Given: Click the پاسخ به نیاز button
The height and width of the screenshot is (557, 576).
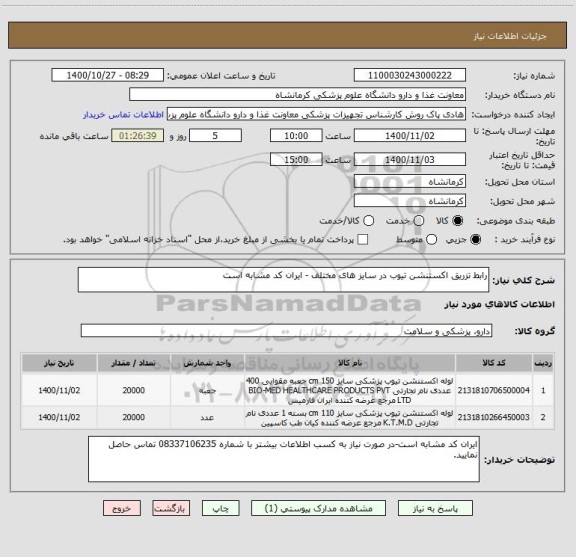Looking at the screenshot, I should click(435, 509).
